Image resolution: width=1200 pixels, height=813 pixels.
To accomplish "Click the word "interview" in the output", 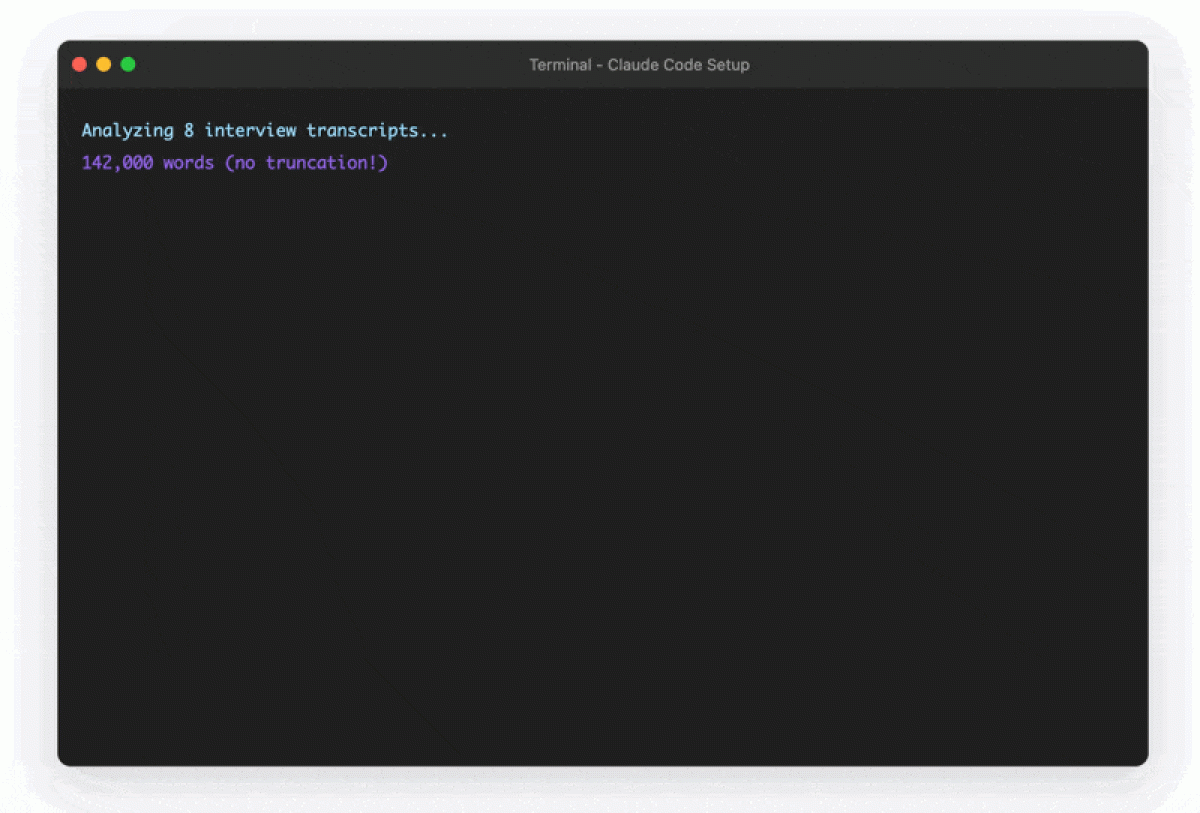I will (x=250, y=131).
